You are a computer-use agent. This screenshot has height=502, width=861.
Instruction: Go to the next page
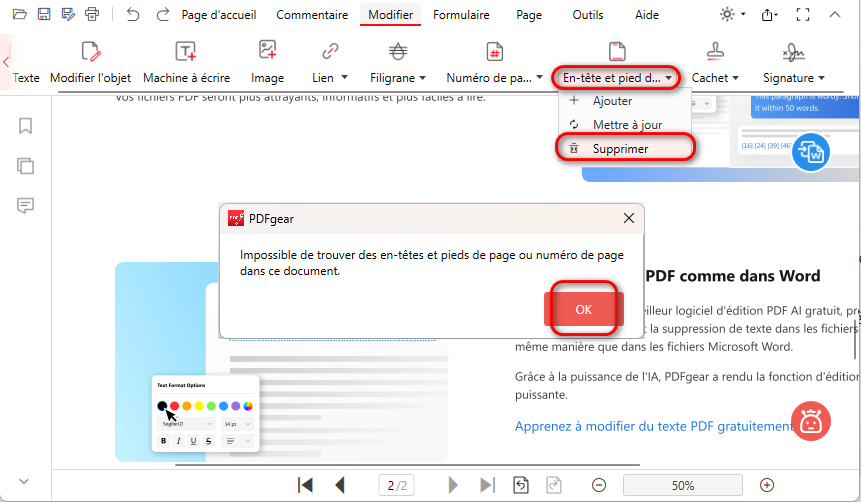pos(453,485)
